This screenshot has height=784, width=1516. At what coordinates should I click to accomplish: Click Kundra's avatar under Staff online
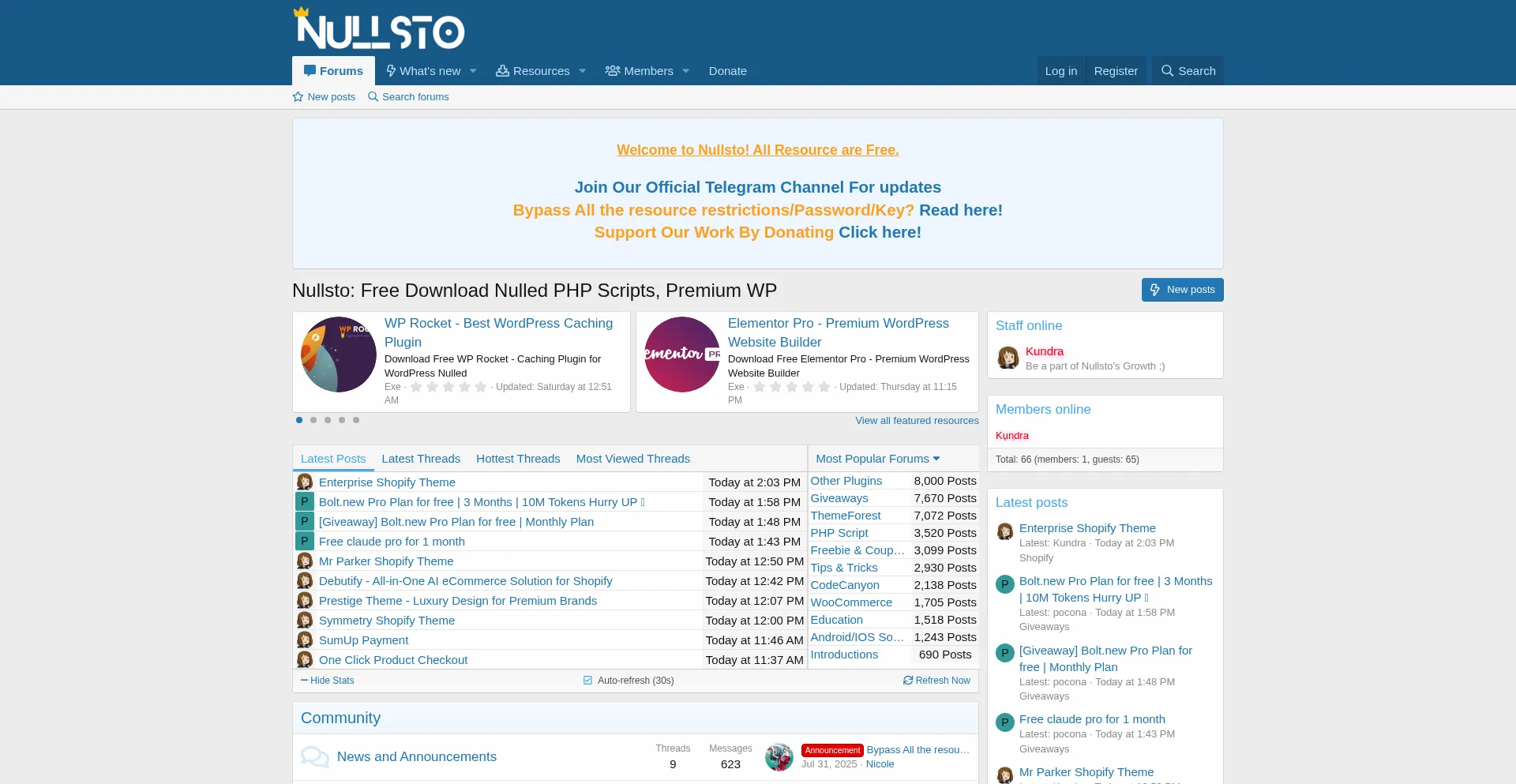(x=1008, y=358)
